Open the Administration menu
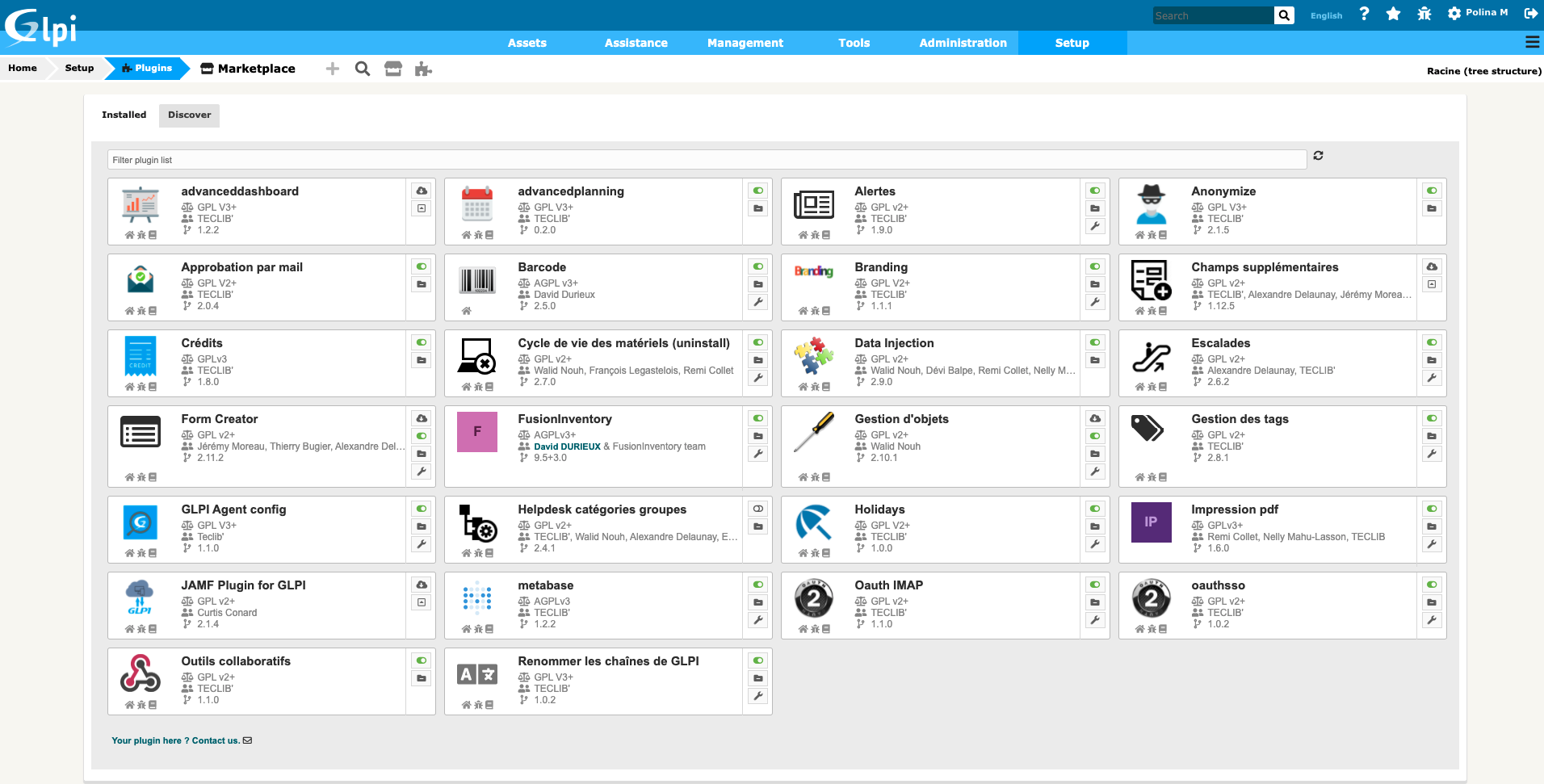The width and height of the screenshot is (1544, 784). [963, 43]
